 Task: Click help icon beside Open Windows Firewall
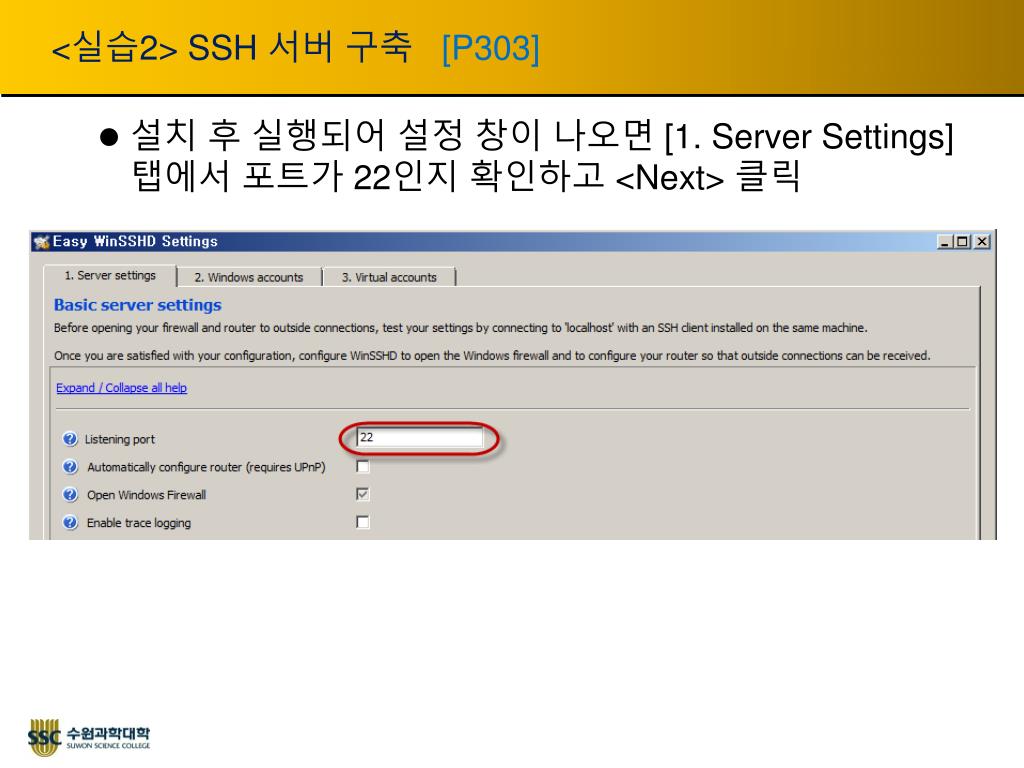tap(70, 495)
